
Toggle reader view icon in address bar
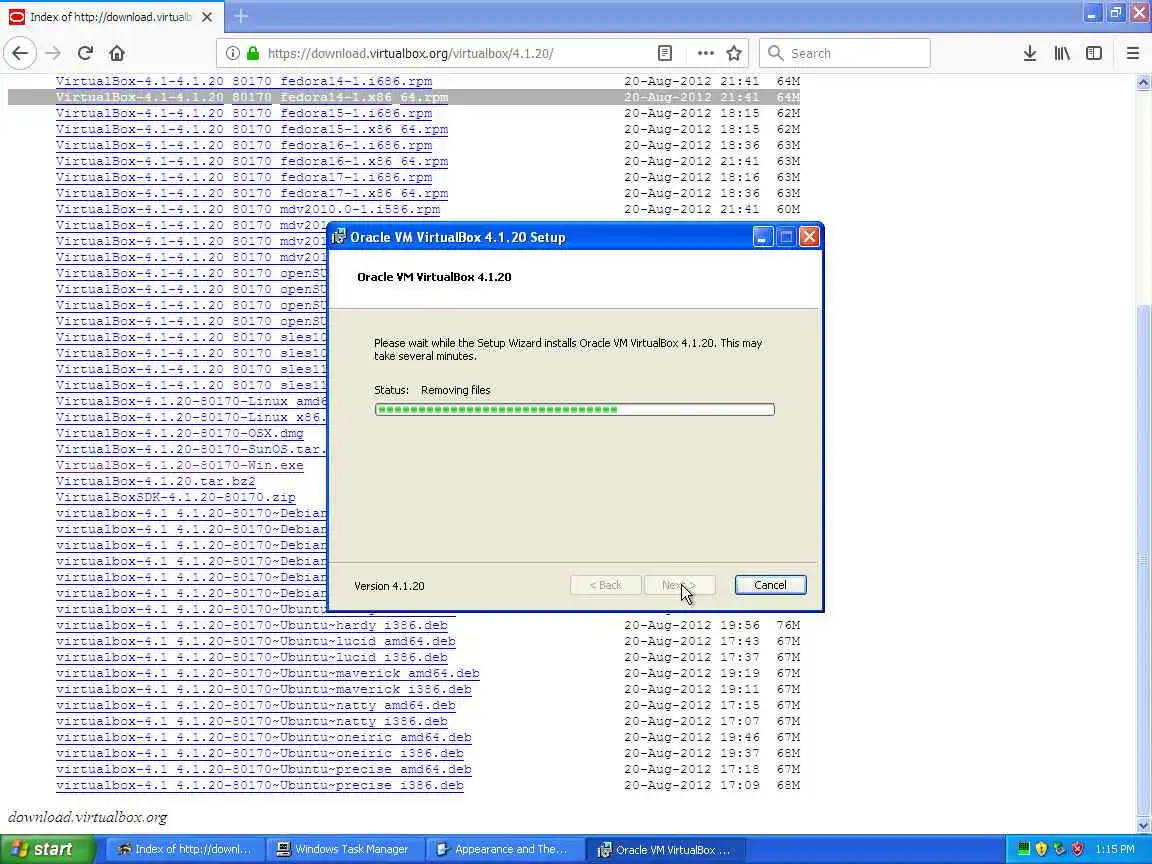tap(665, 53)
